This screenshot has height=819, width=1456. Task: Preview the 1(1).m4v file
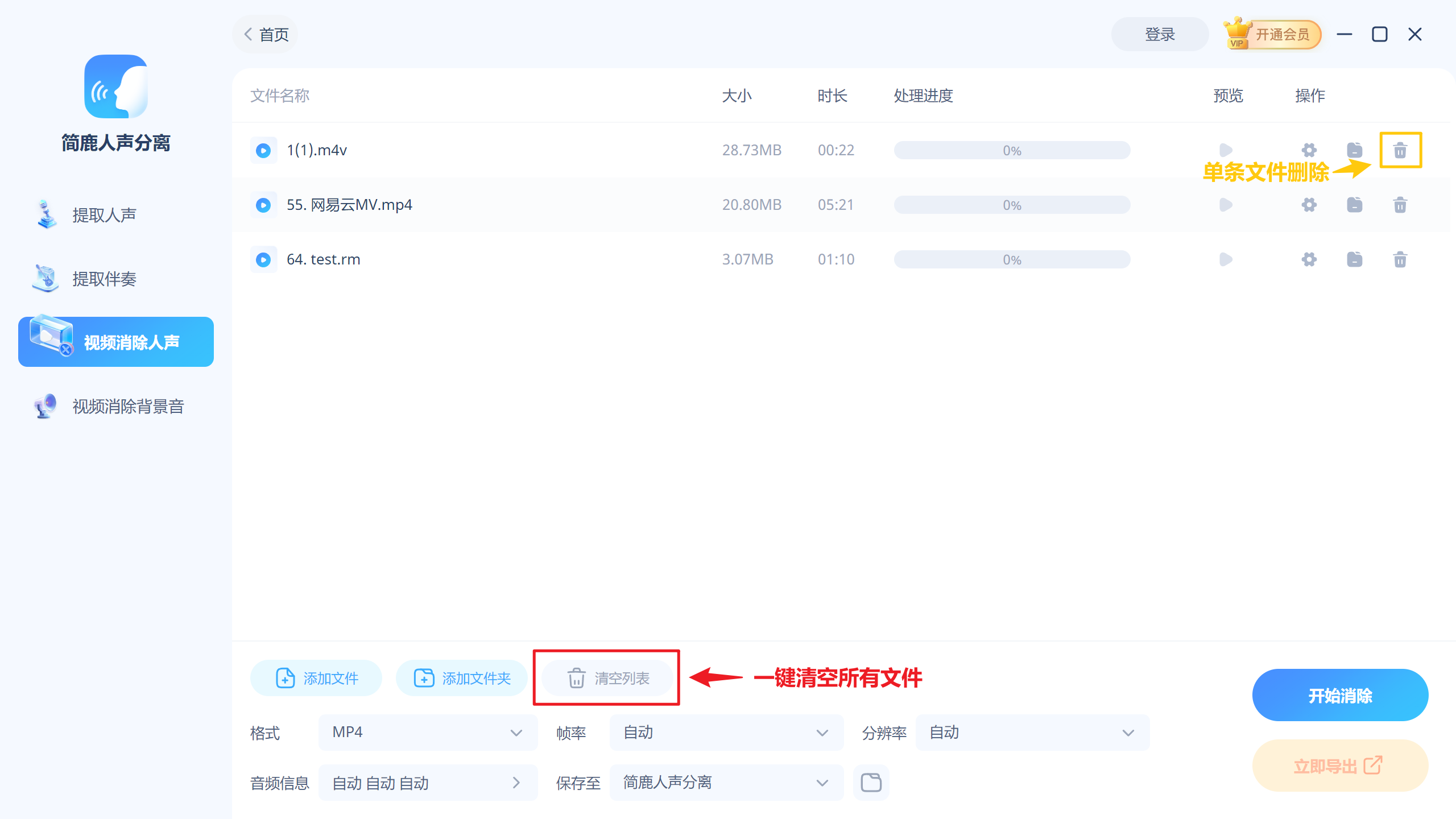pos(1226,150)
